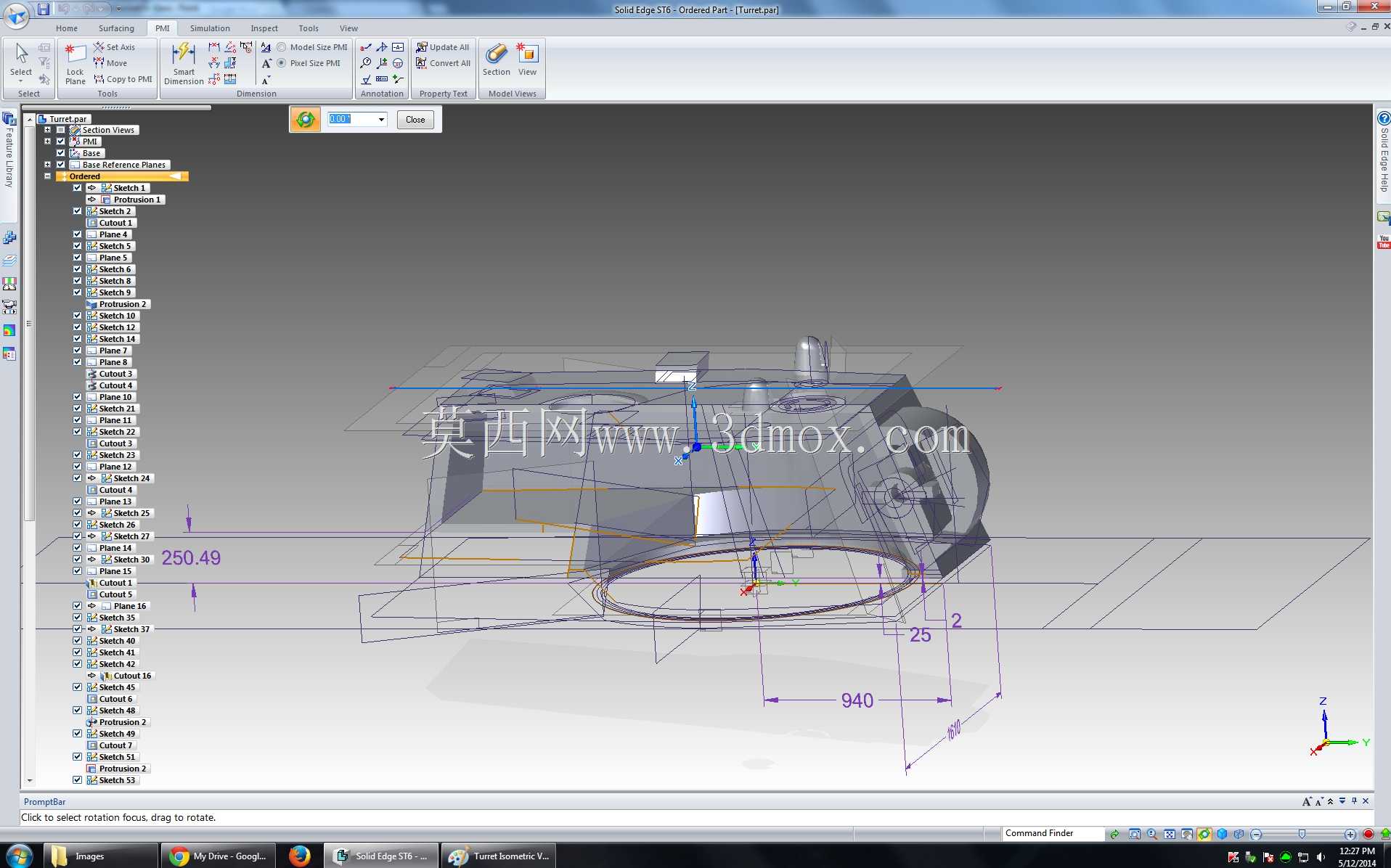
Task: Click the zoom slider handle
Action: [x=1302, y=834]
